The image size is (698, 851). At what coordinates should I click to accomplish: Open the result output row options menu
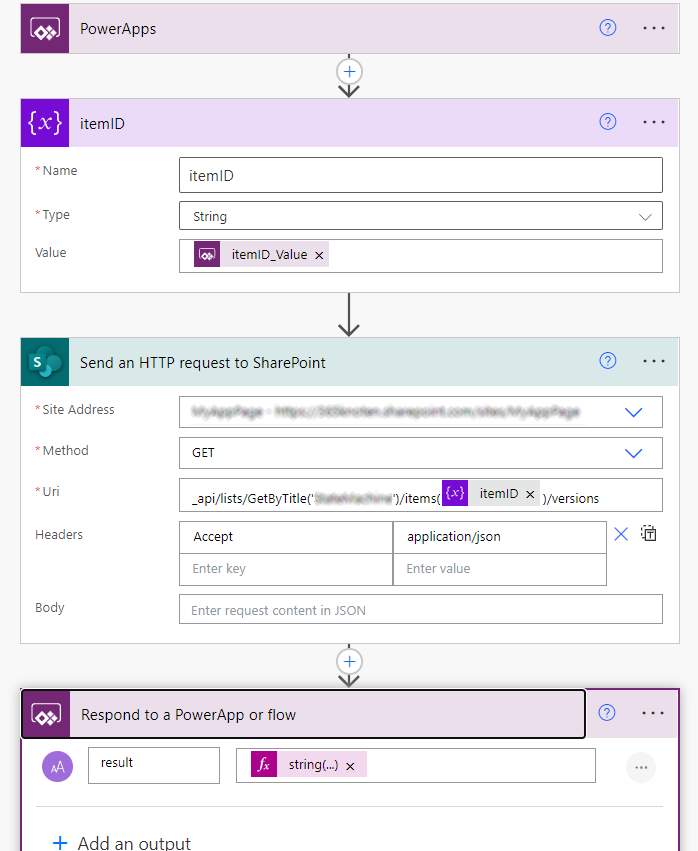click(x=640, y=767)
